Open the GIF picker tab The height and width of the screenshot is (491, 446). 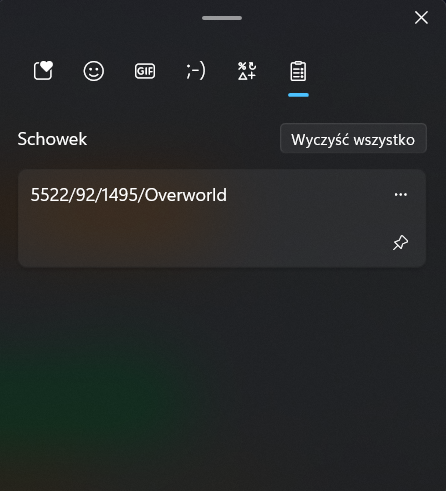click(145, 71)
